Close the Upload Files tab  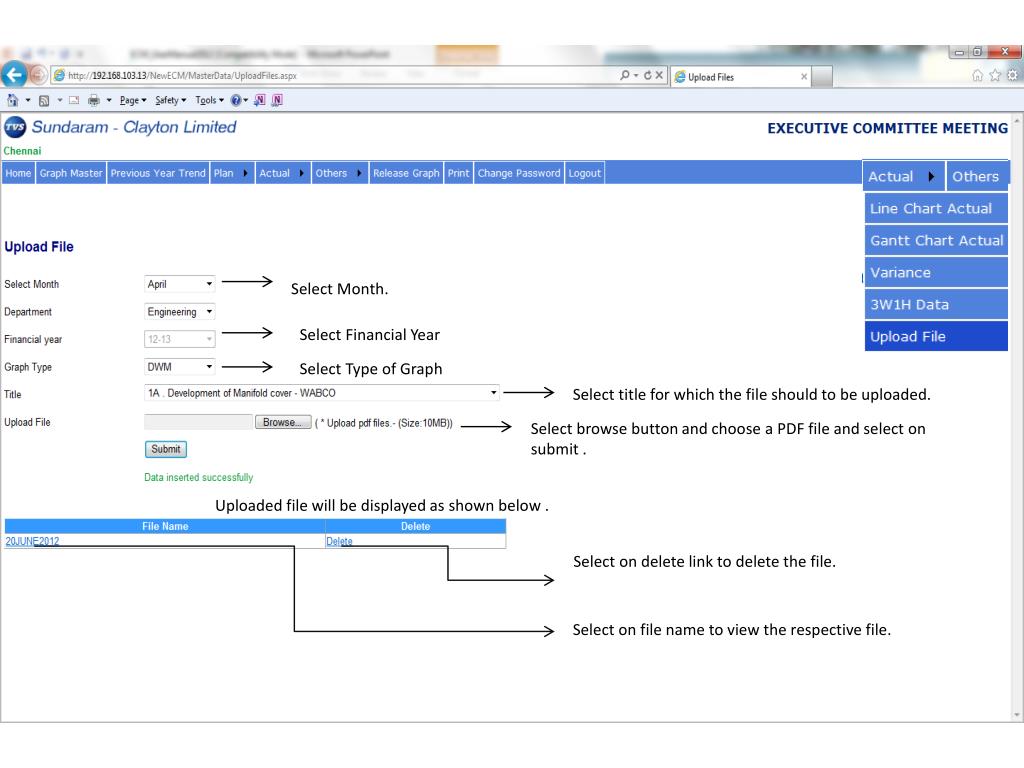click(804, 76)
